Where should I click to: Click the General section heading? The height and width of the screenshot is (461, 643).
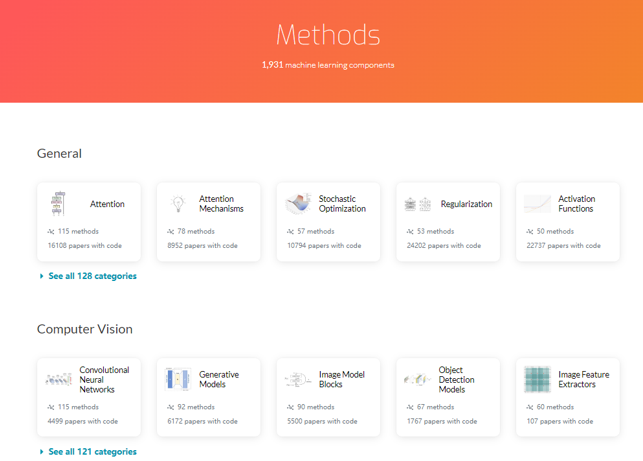[x=59, y=154]
